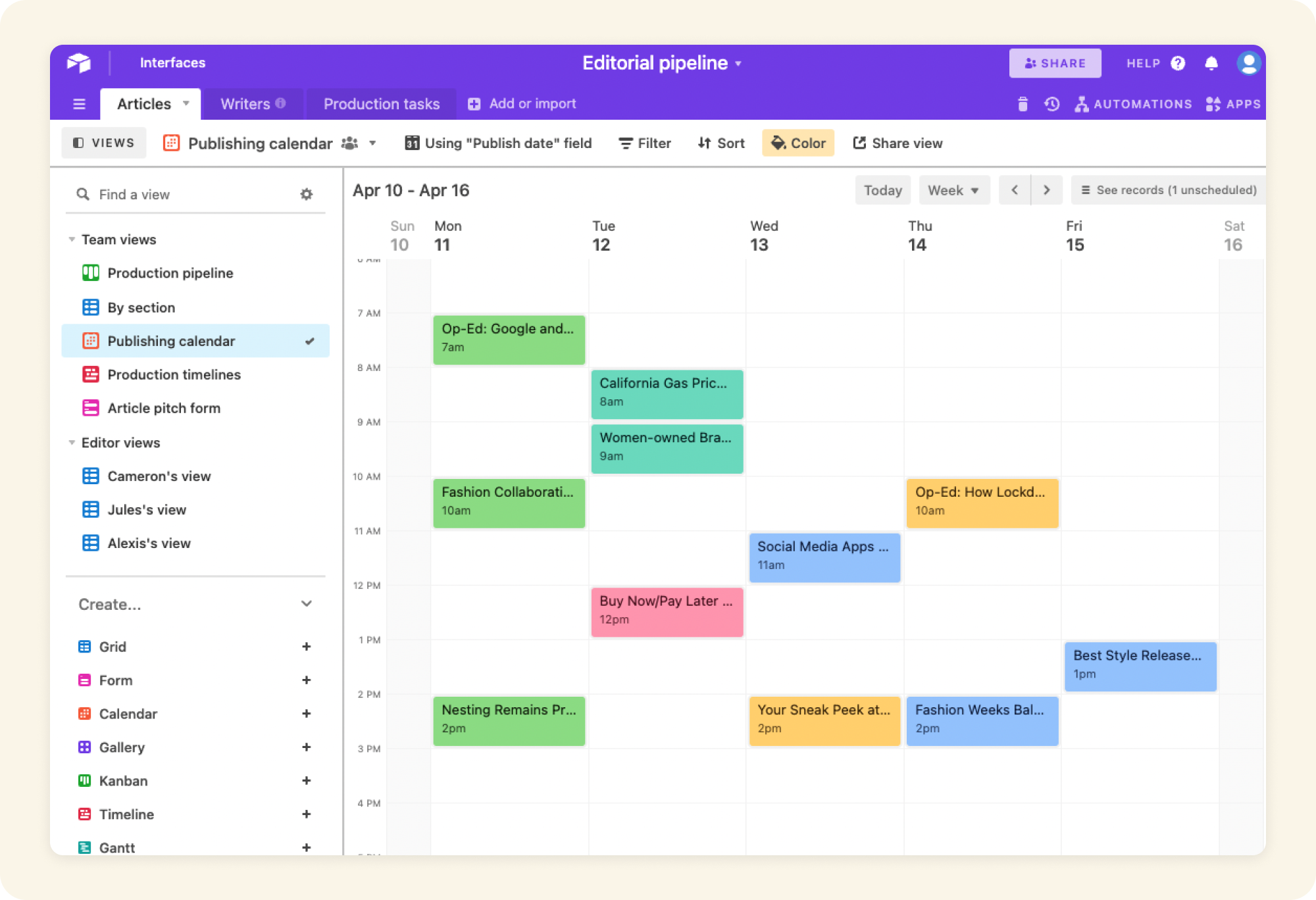Click the help question mark icon
Image resolution: width=1316 pixels, height=900 pixels.
1178,63
